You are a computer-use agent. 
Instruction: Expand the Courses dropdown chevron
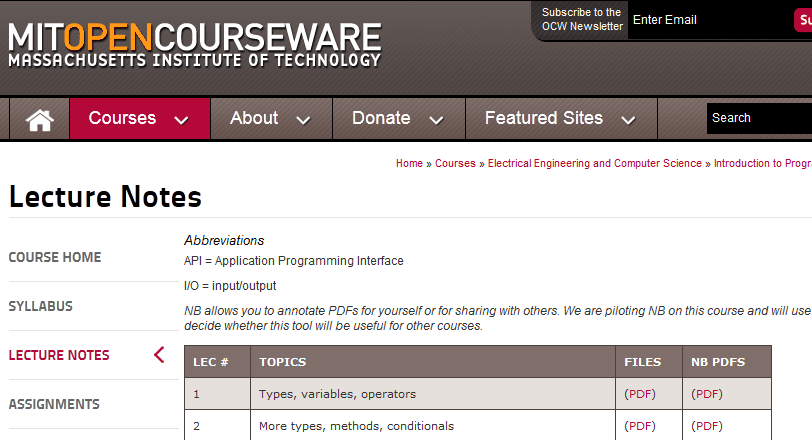coord(181,121)
